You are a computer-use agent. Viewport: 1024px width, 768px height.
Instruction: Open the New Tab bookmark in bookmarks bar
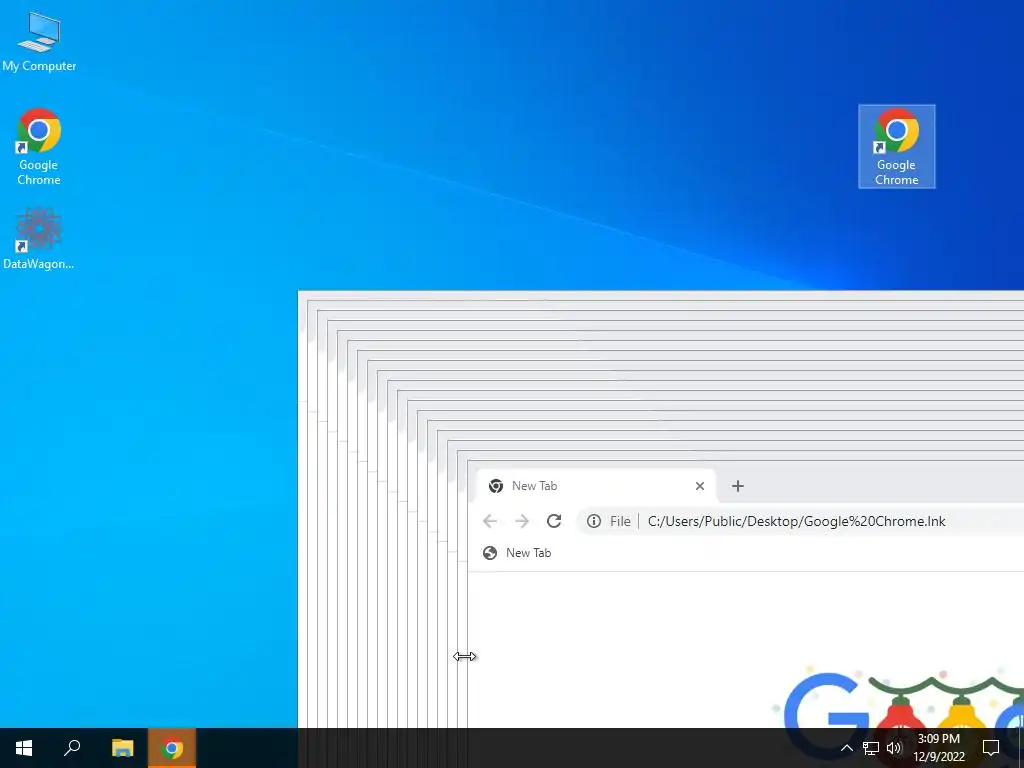point(517,553)
